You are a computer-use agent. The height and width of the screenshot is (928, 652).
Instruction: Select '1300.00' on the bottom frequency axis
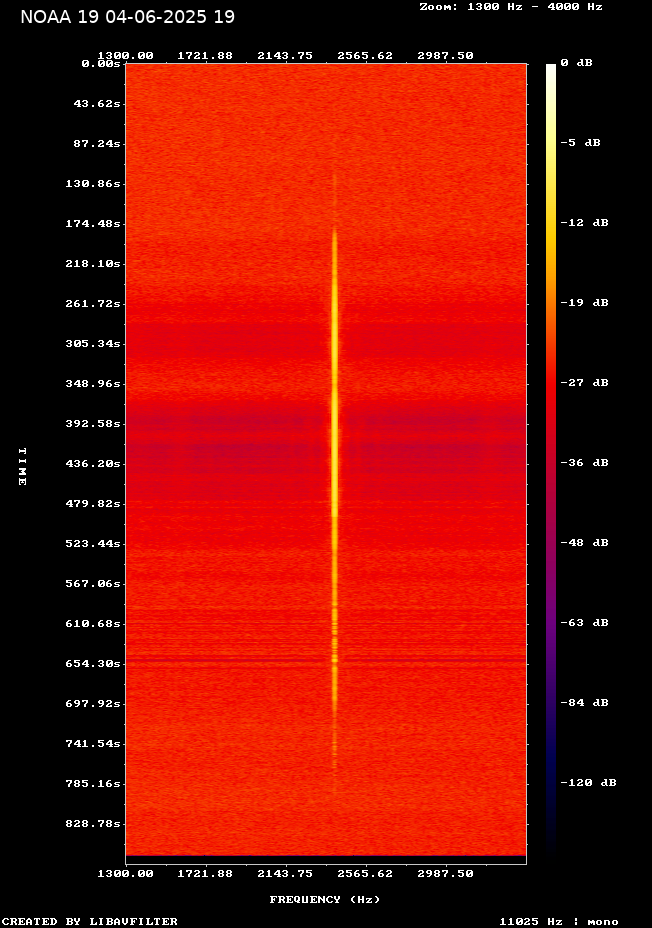pyautogui.click(x=125, y=873)
